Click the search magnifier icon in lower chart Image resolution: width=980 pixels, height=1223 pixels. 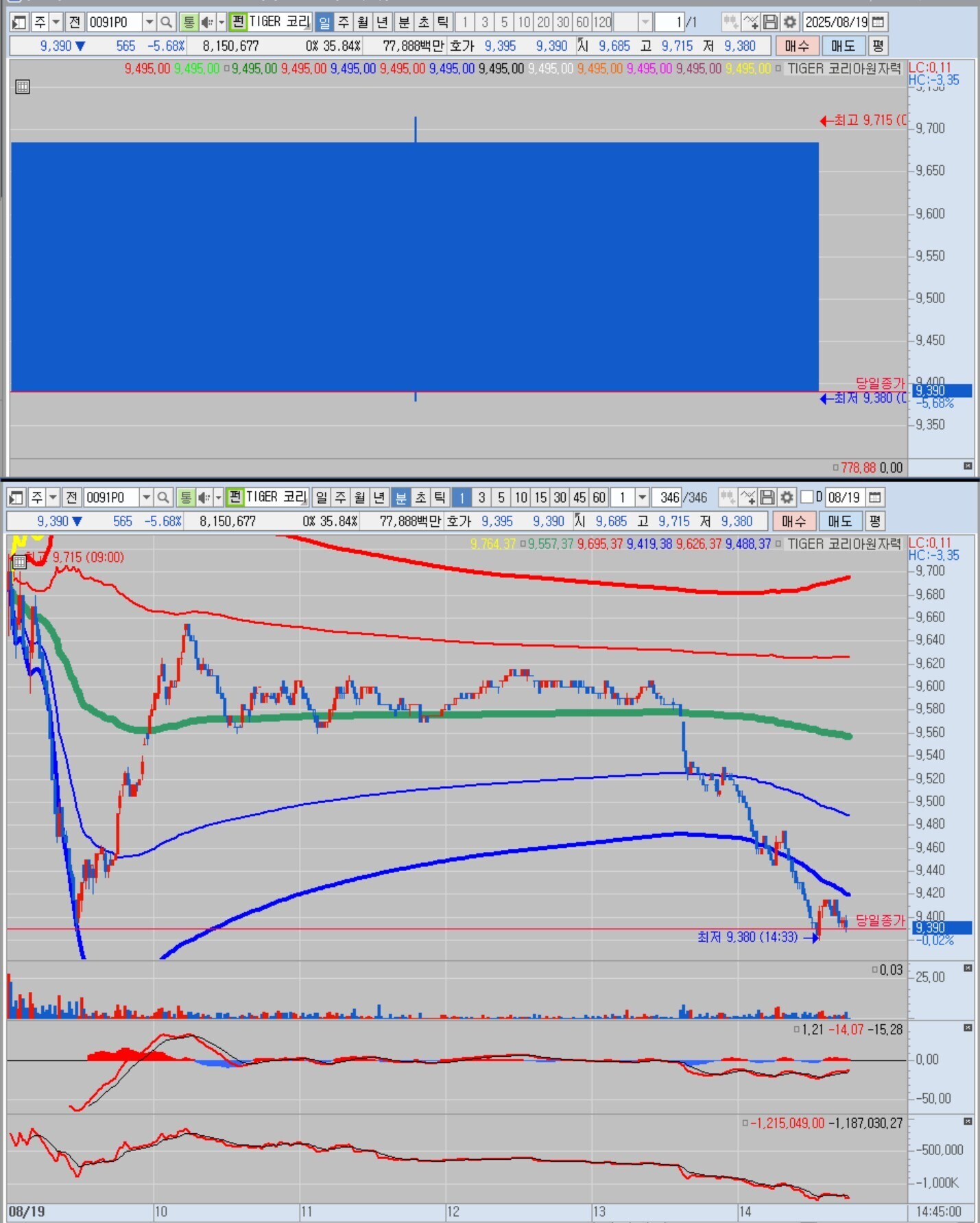coord(163,497)
